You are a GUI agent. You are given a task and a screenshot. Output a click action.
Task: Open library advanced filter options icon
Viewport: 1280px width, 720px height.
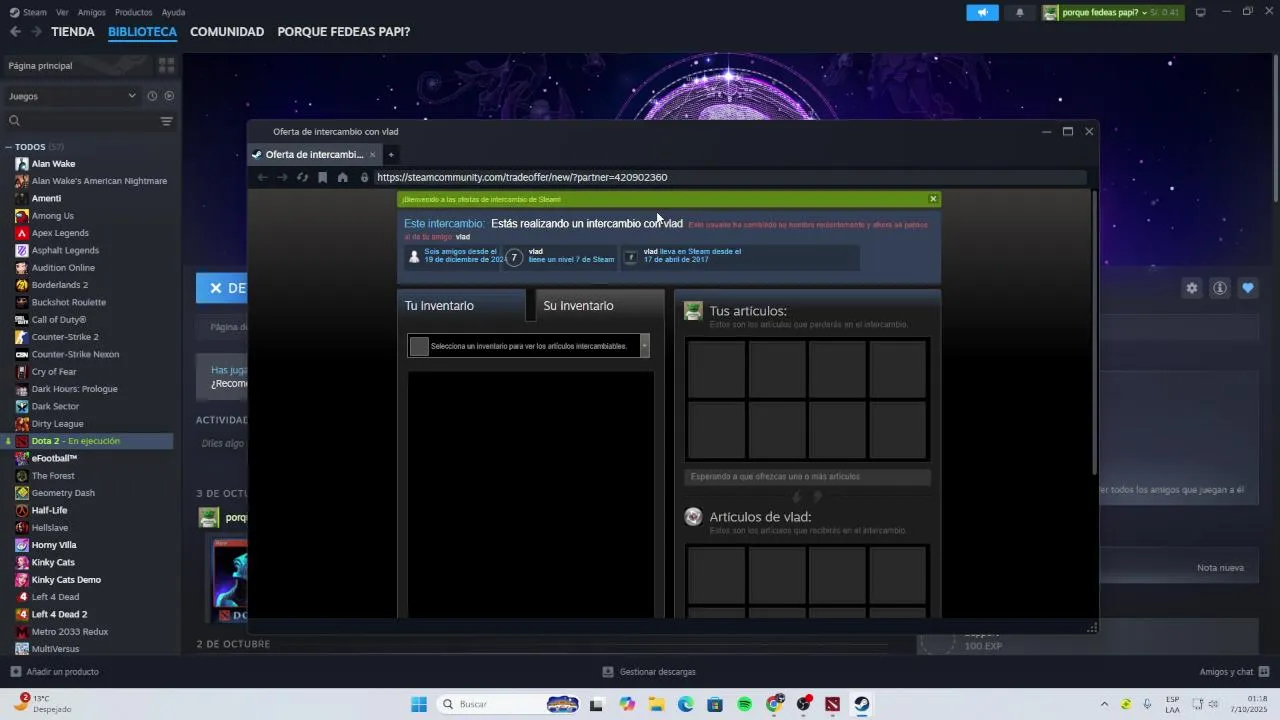(166, 121)
